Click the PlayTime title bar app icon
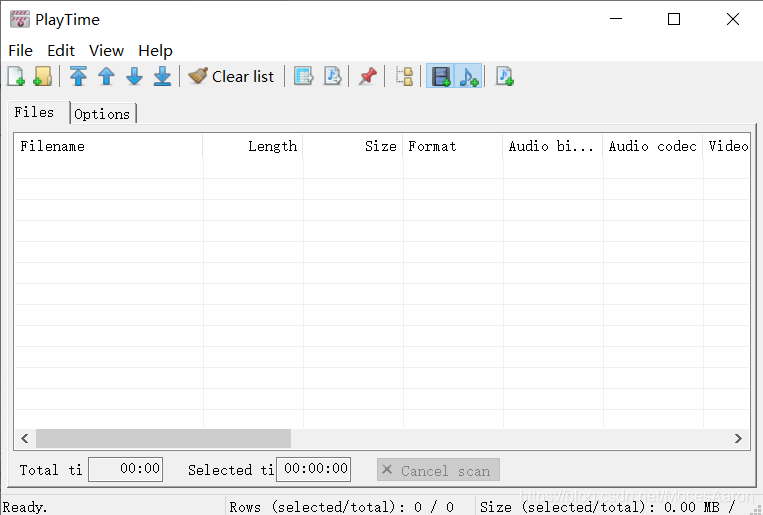The height and width of the screenshot is (515, 763). click(20, 19)
